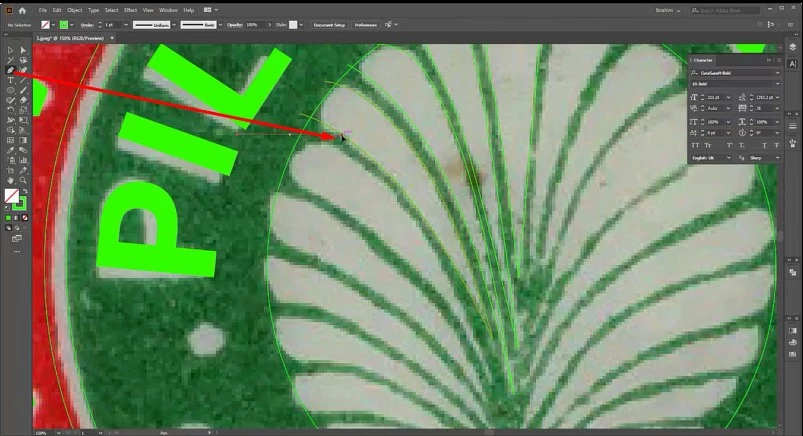Select the Pen tool

[10, 70]
